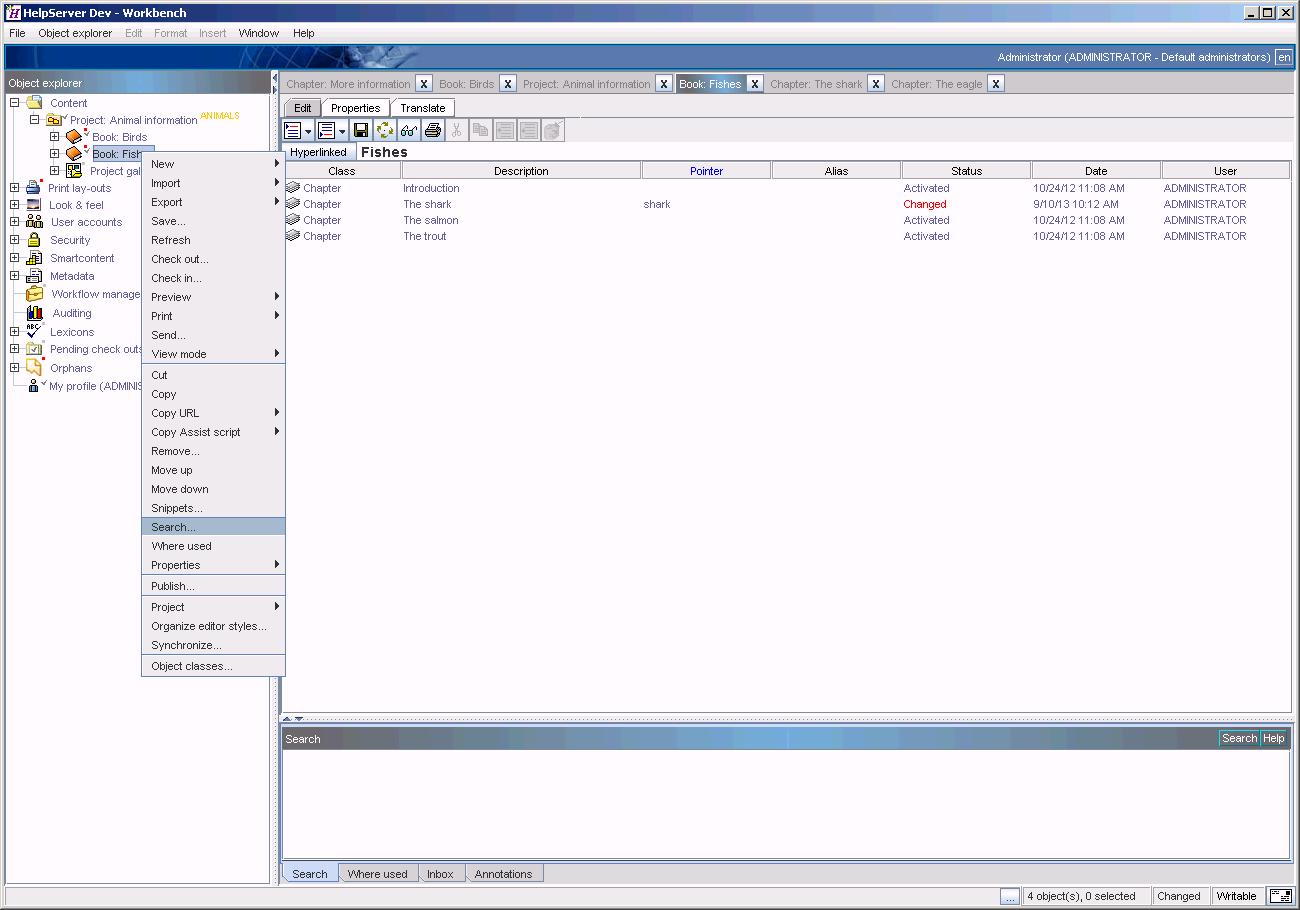Click the en language button

click(1284, 57)
